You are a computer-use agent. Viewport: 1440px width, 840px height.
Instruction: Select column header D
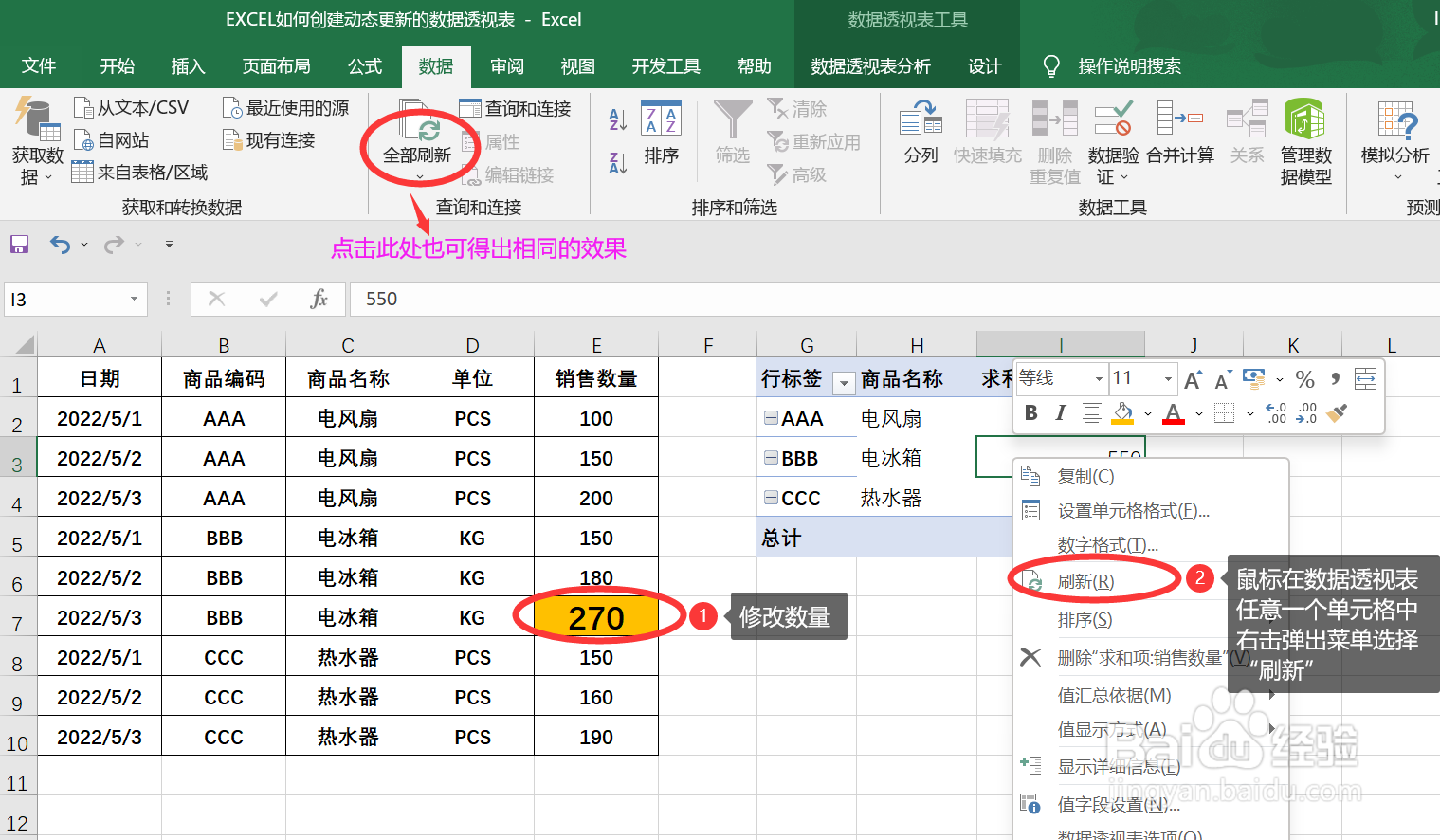point(472,345)
